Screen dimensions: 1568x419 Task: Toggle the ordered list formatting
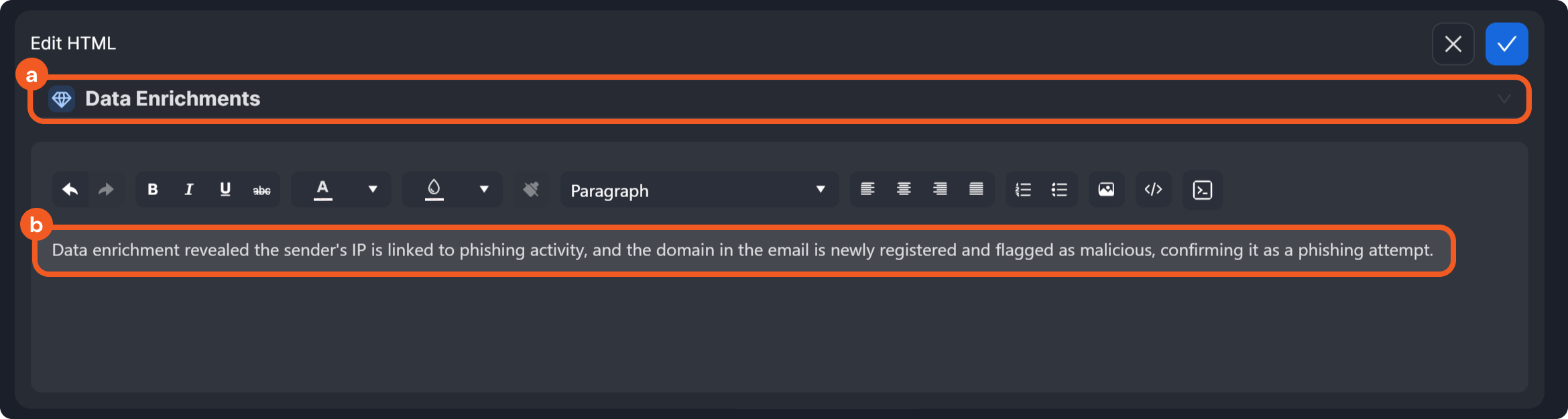(x=1024, y=190)
